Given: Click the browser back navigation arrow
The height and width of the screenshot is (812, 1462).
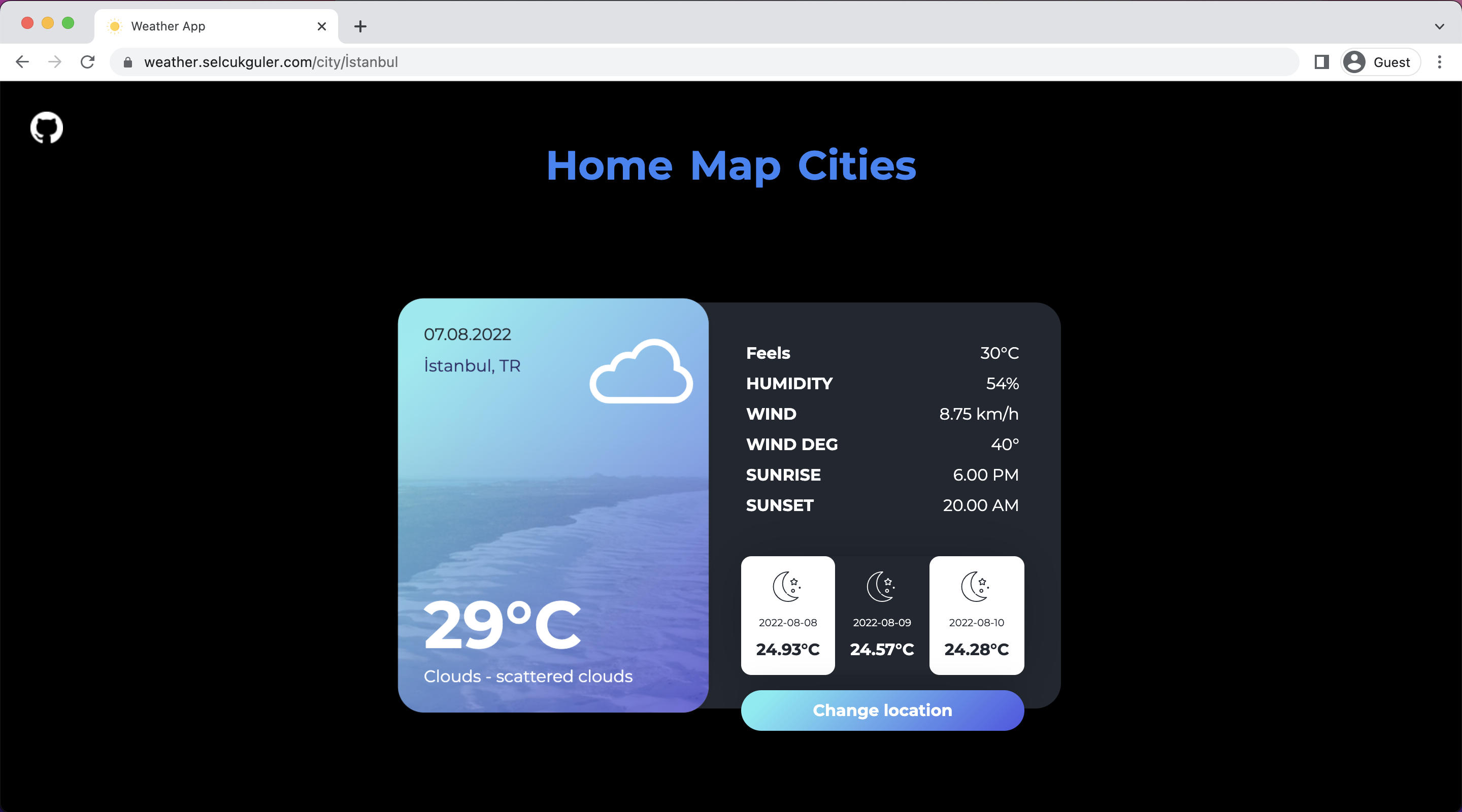Looking at the screenshot, I should pyautogui.click(x=22, y=62).
